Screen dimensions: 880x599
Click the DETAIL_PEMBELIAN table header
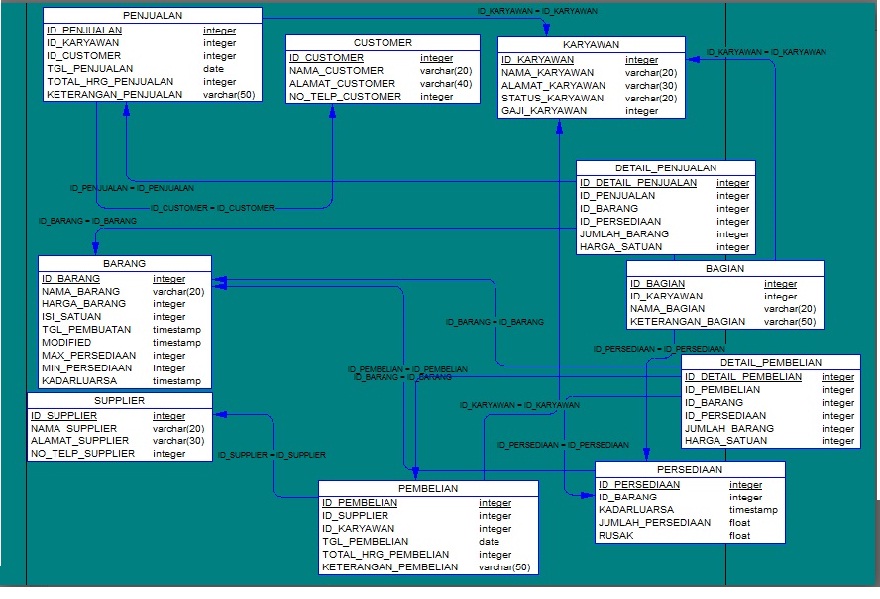(x=771, y=362)
